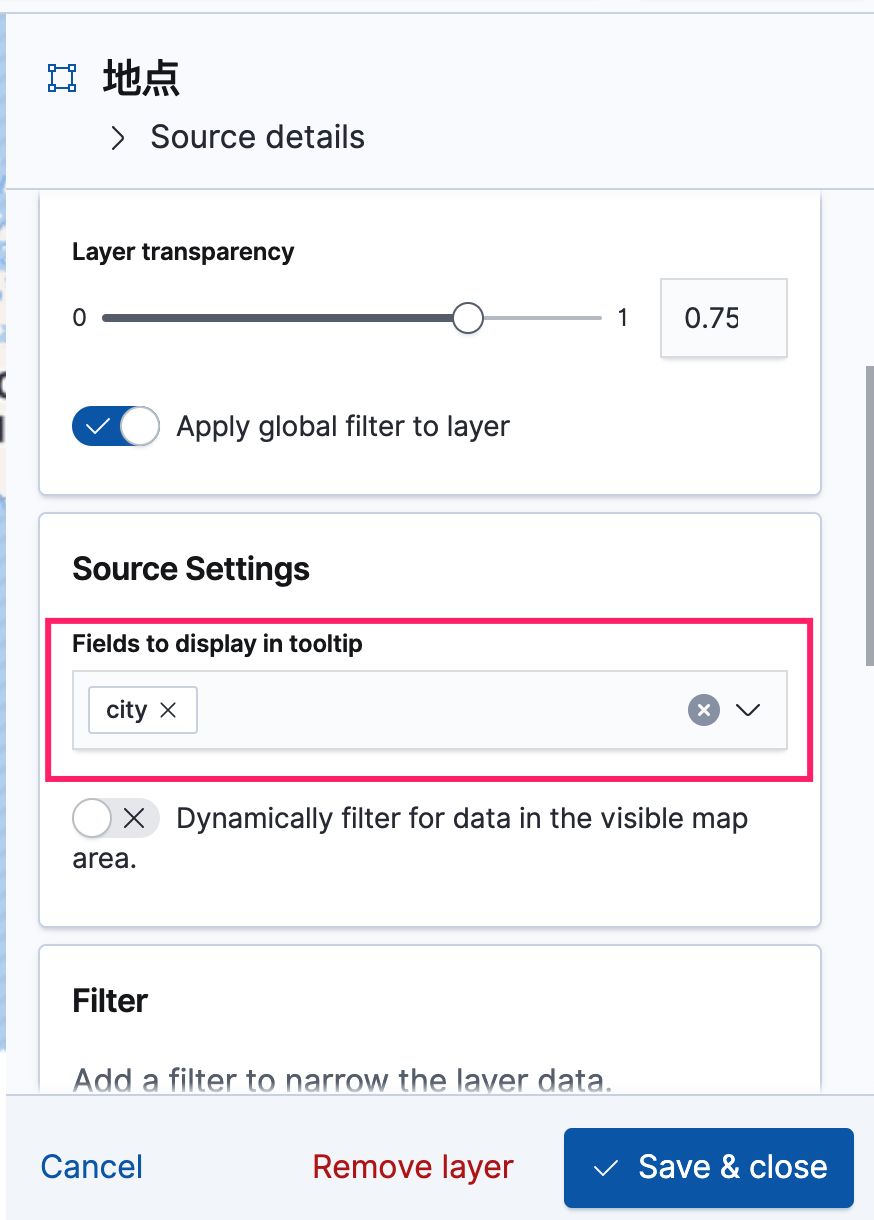
Task: Enable the dynamic visible map filter switch
Action: (x=115, y=819)
